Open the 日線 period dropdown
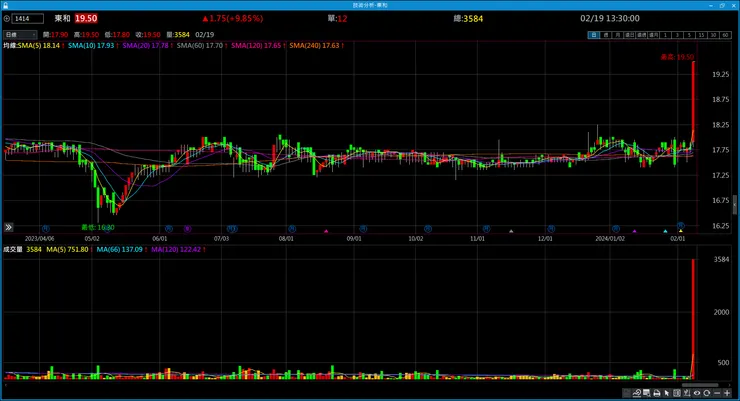The image size is (740, 401). (x=20, y=35)
